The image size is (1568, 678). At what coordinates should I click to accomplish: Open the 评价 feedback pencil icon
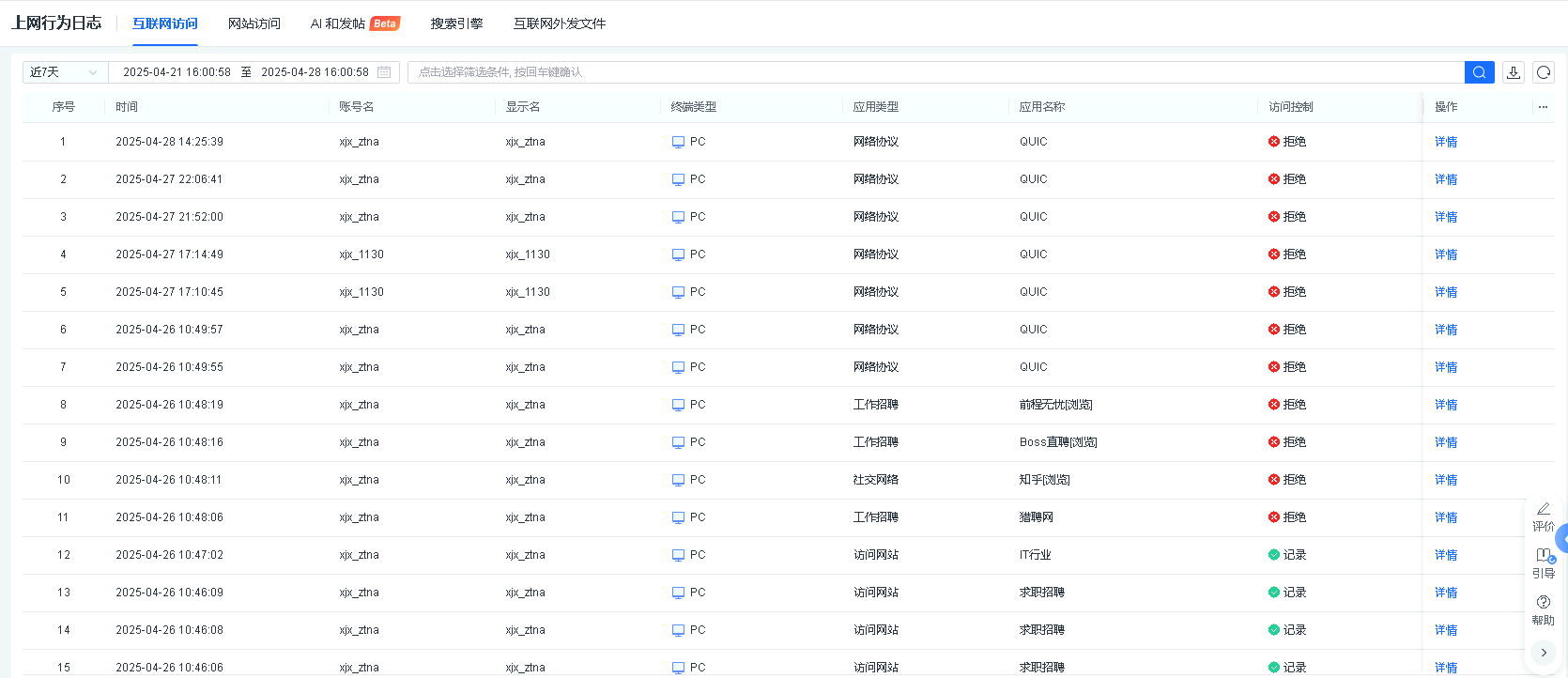(1544, 509)
